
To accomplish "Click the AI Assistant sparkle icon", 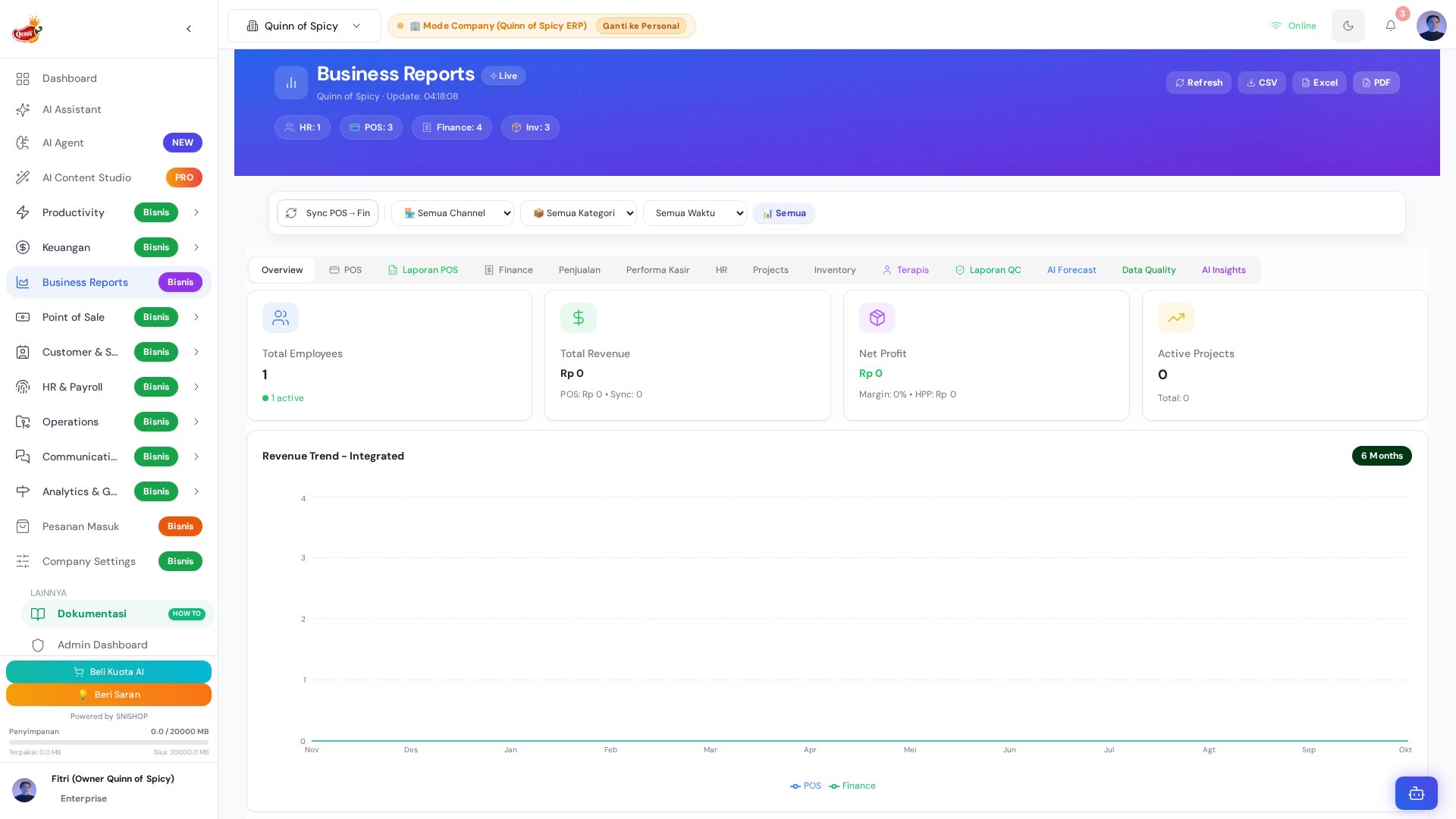I will click(23, 110).
